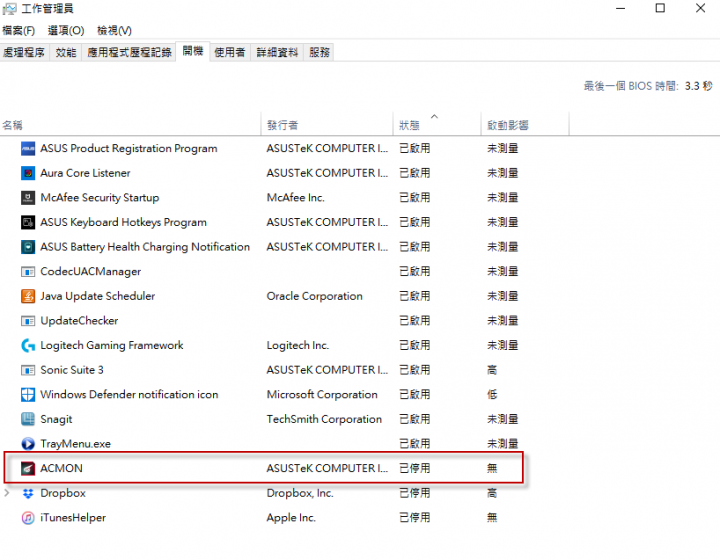Click the Snagit icon
The image size is (720, 560).
pos(28,419)
